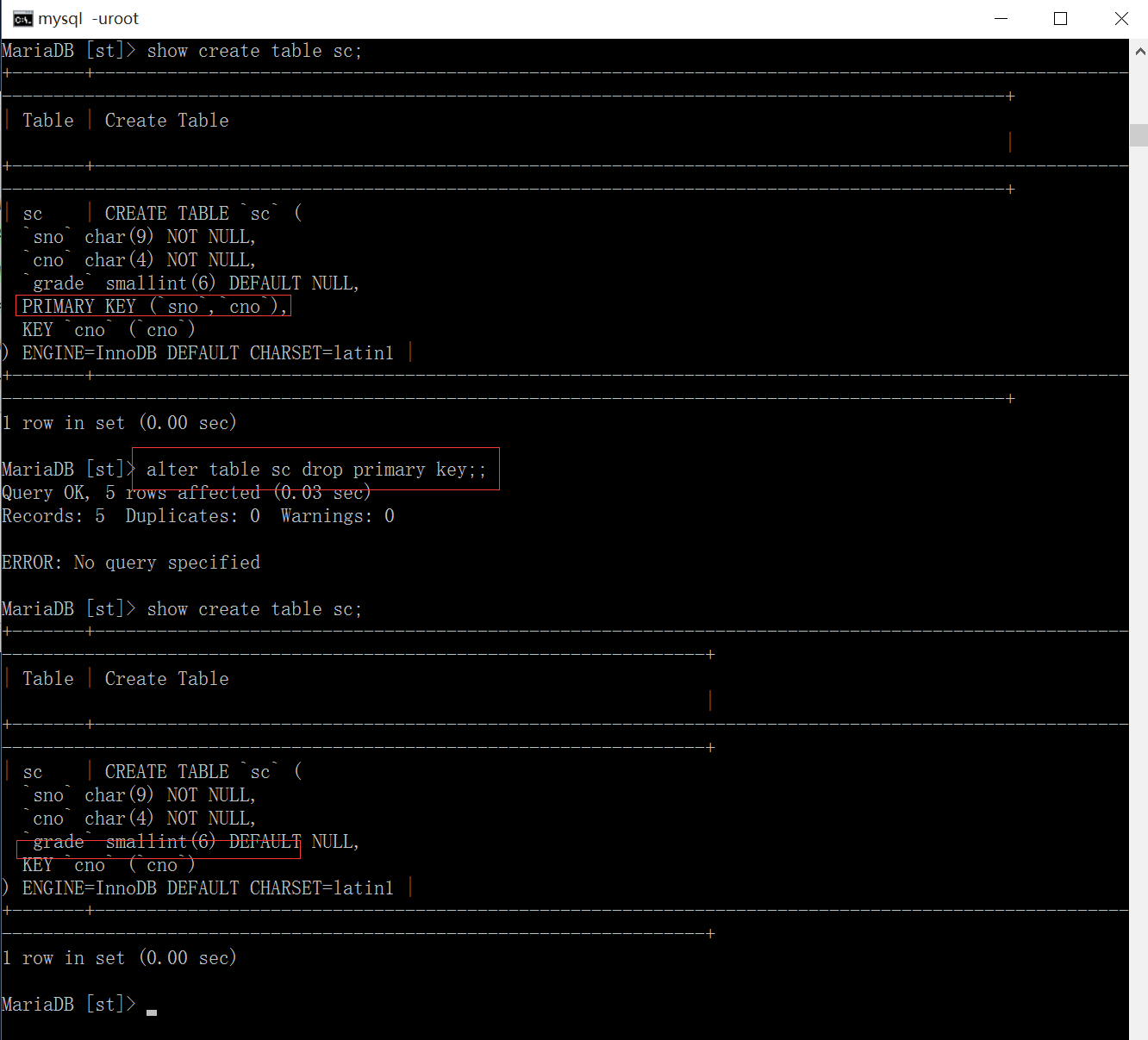This screenshot has width=1148, height=1040.
Task: Click second '`cno` char(4) NOT NULL,' line
Action: coord(139,819)
